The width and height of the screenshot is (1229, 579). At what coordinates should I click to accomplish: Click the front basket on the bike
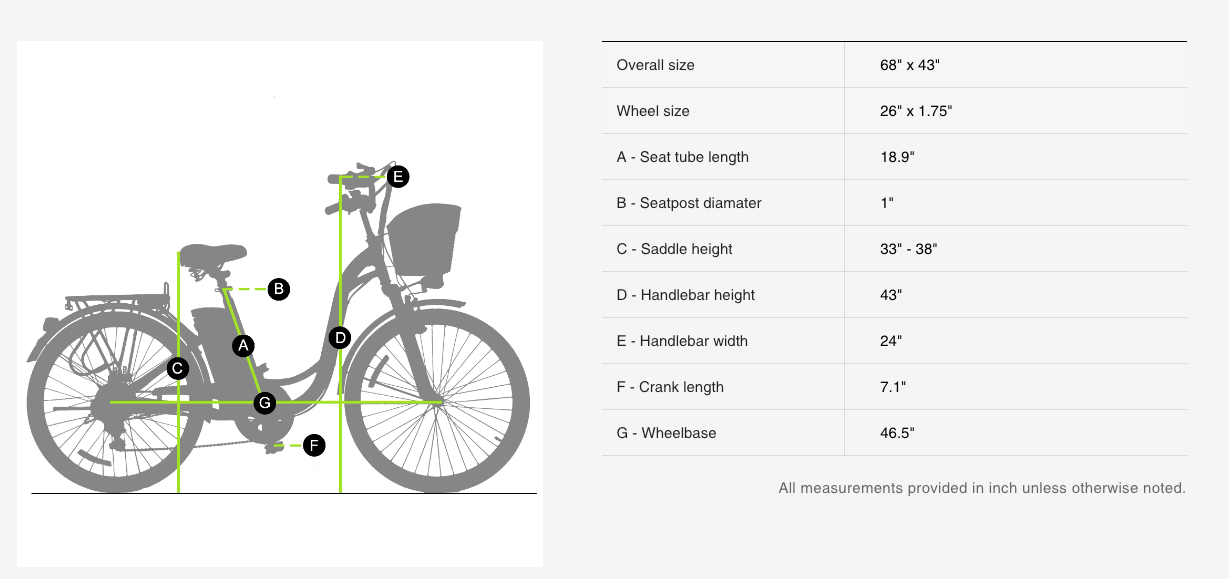coord(424,238)
